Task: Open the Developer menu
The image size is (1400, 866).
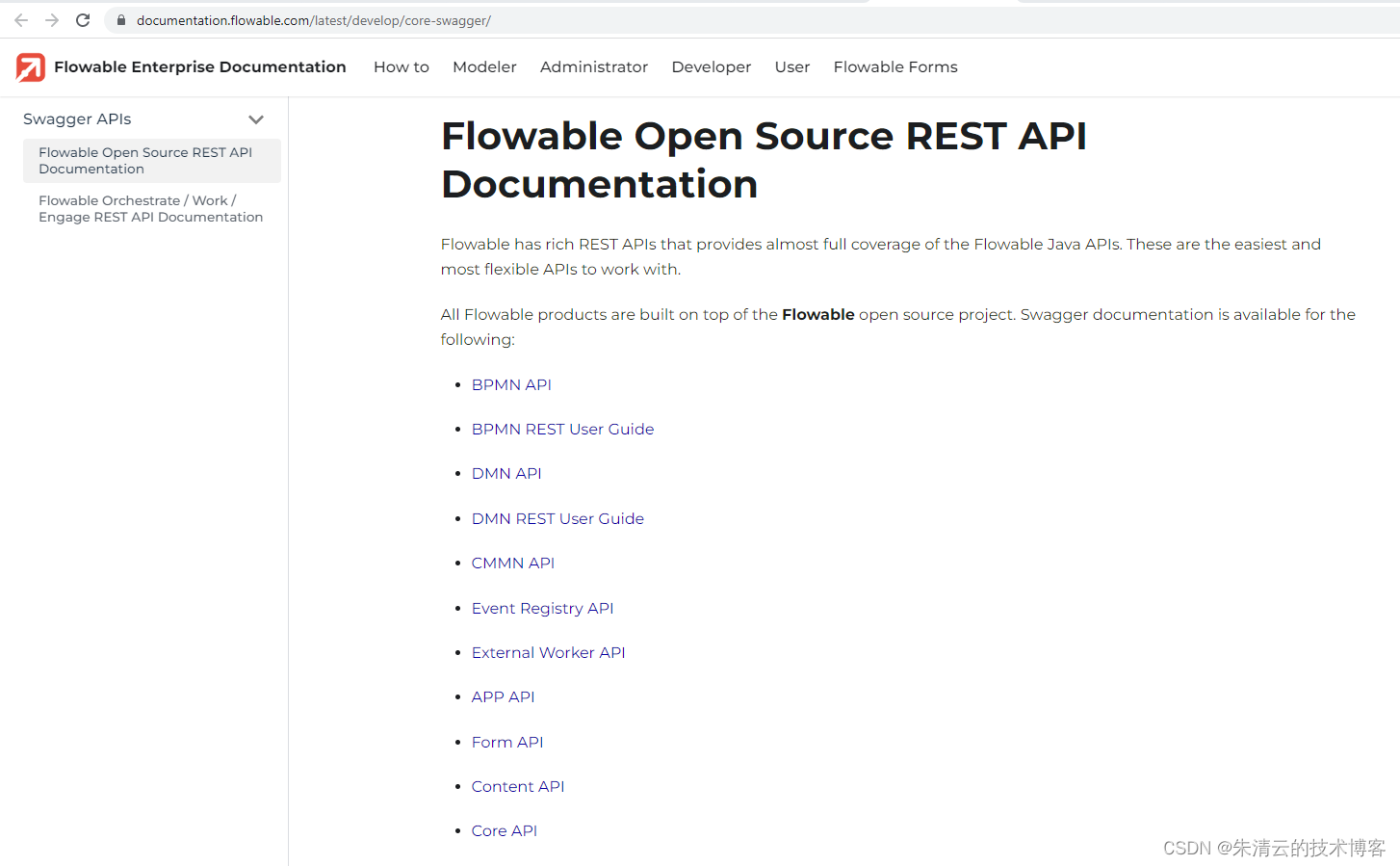Action: (x=712, y=66)
